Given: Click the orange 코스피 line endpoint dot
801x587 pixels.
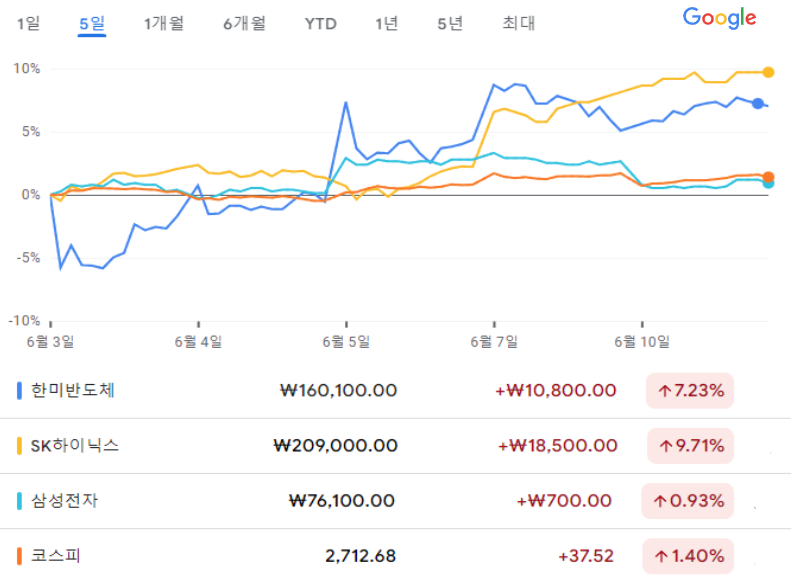Looking at the screenshot, I should point(768,177).
